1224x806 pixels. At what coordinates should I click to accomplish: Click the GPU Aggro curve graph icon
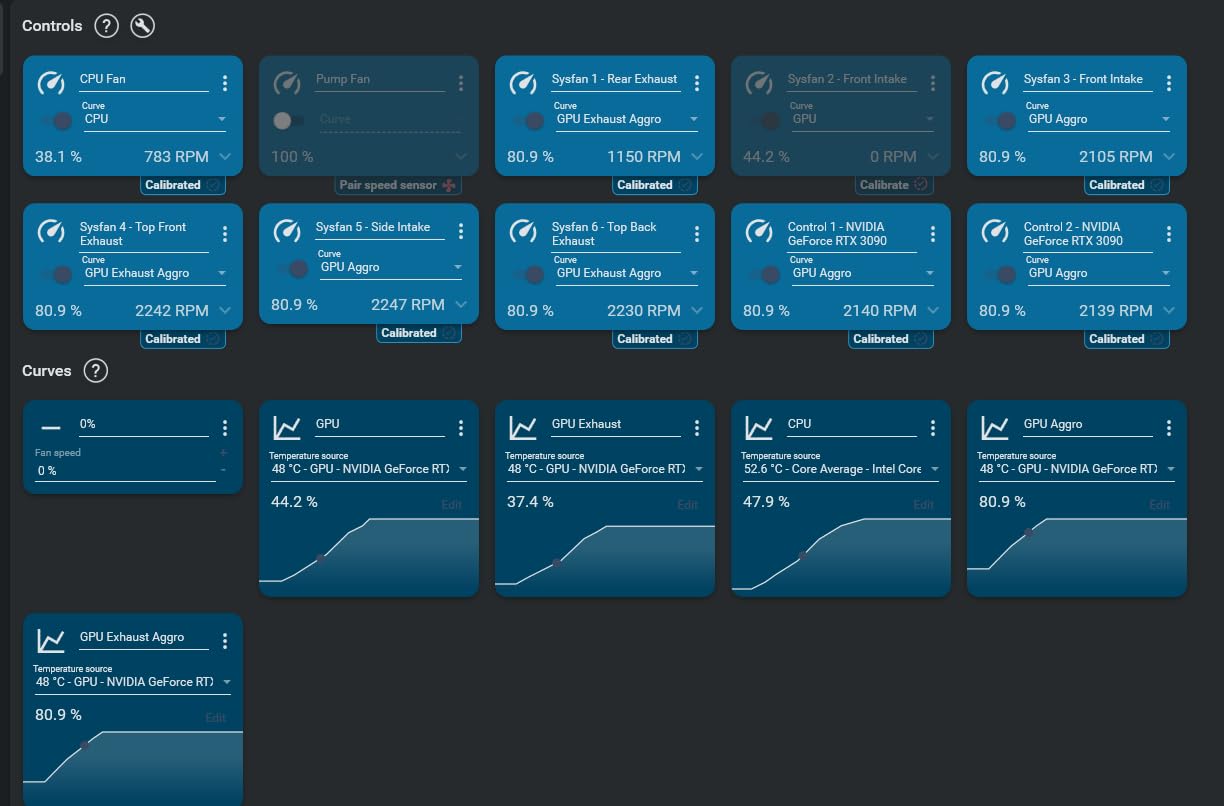pos(995,428)
